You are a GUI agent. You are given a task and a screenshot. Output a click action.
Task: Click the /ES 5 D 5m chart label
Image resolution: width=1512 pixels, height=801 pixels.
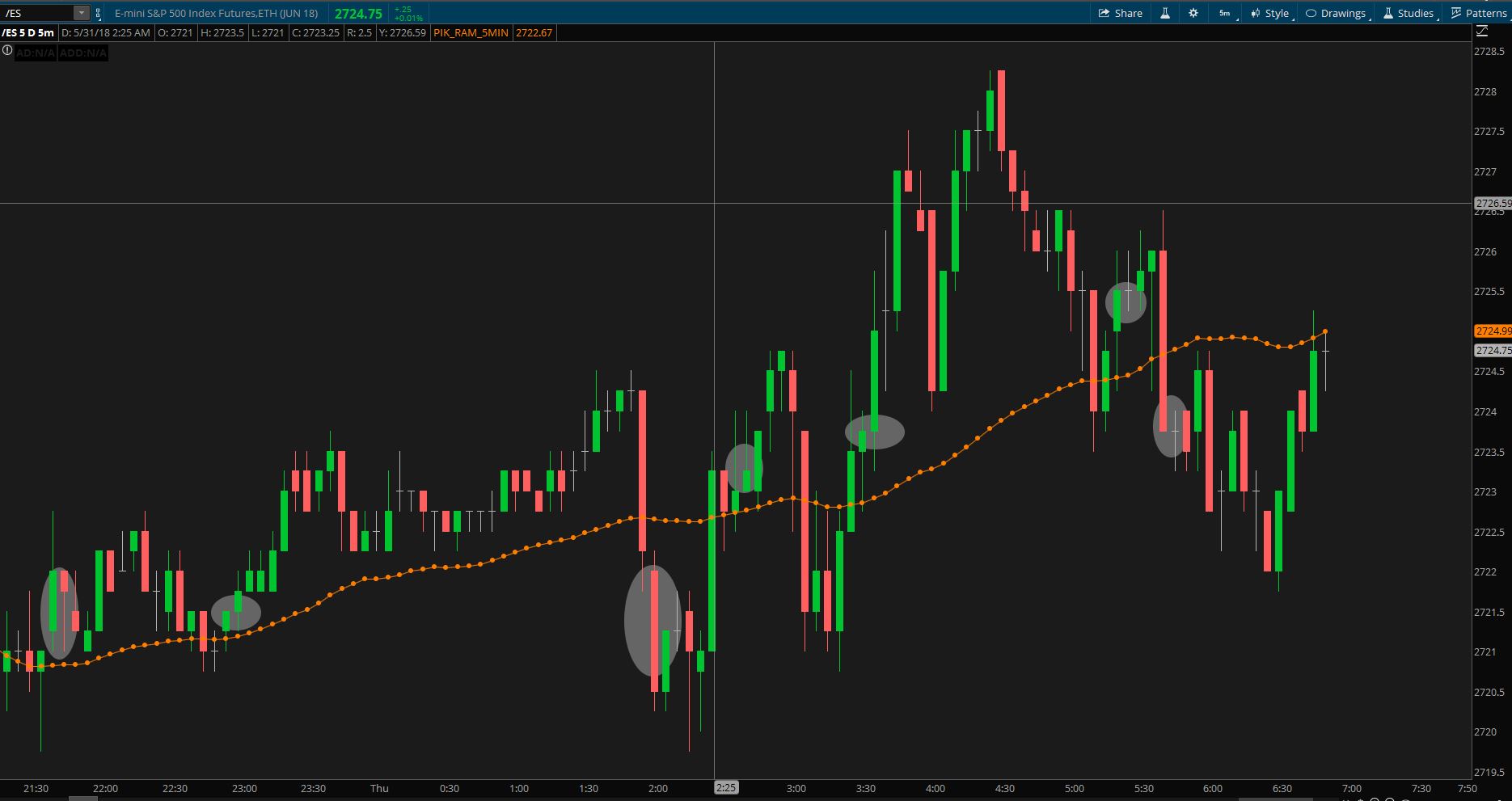[x=28, y=32]
